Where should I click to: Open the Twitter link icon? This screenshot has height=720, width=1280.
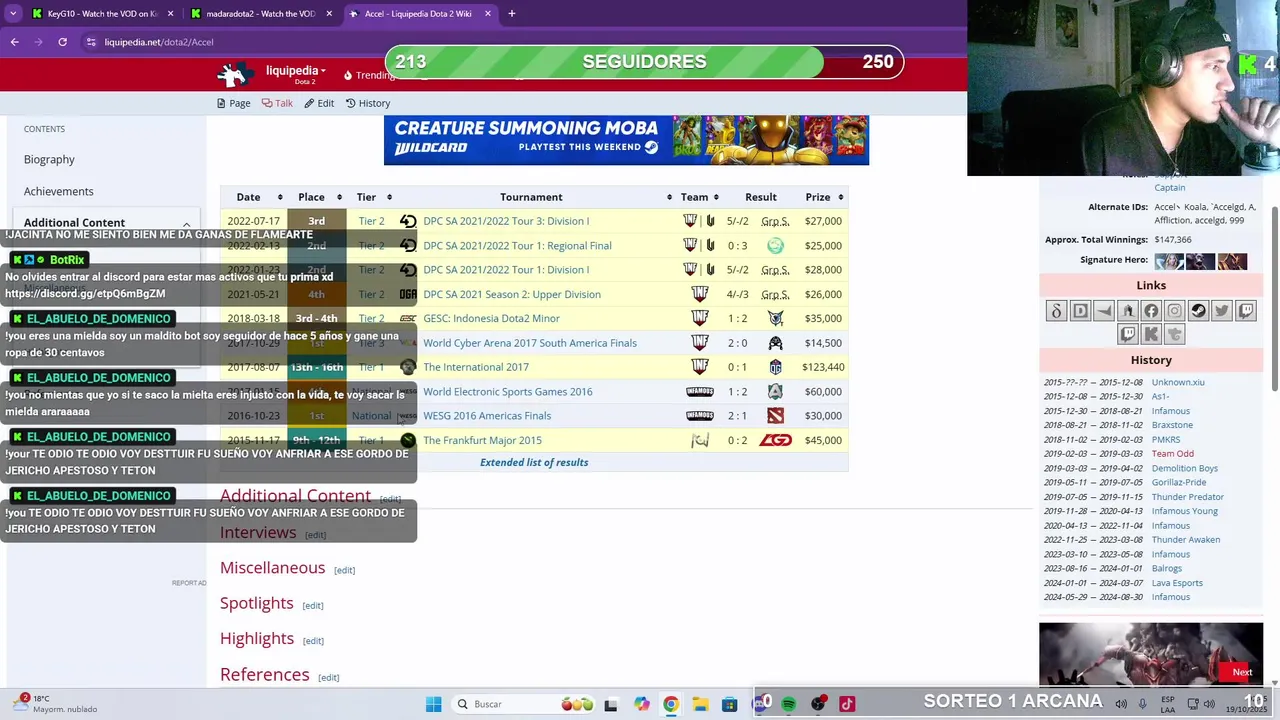[1222, 311]
